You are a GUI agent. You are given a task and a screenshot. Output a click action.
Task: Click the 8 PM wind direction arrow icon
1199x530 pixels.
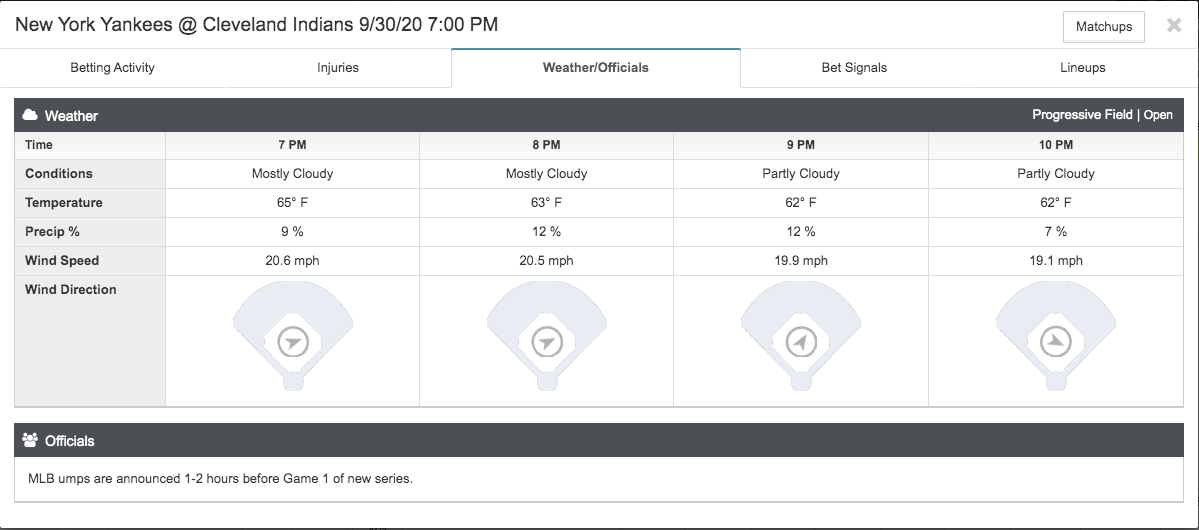click(x=547, y=342)
